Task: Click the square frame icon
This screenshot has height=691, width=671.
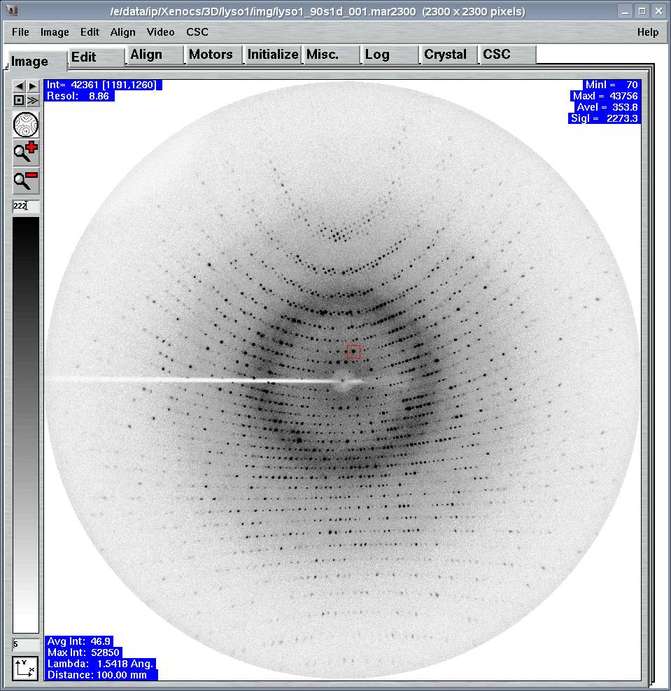Action: pyautogui.click(x=19, y=100)
